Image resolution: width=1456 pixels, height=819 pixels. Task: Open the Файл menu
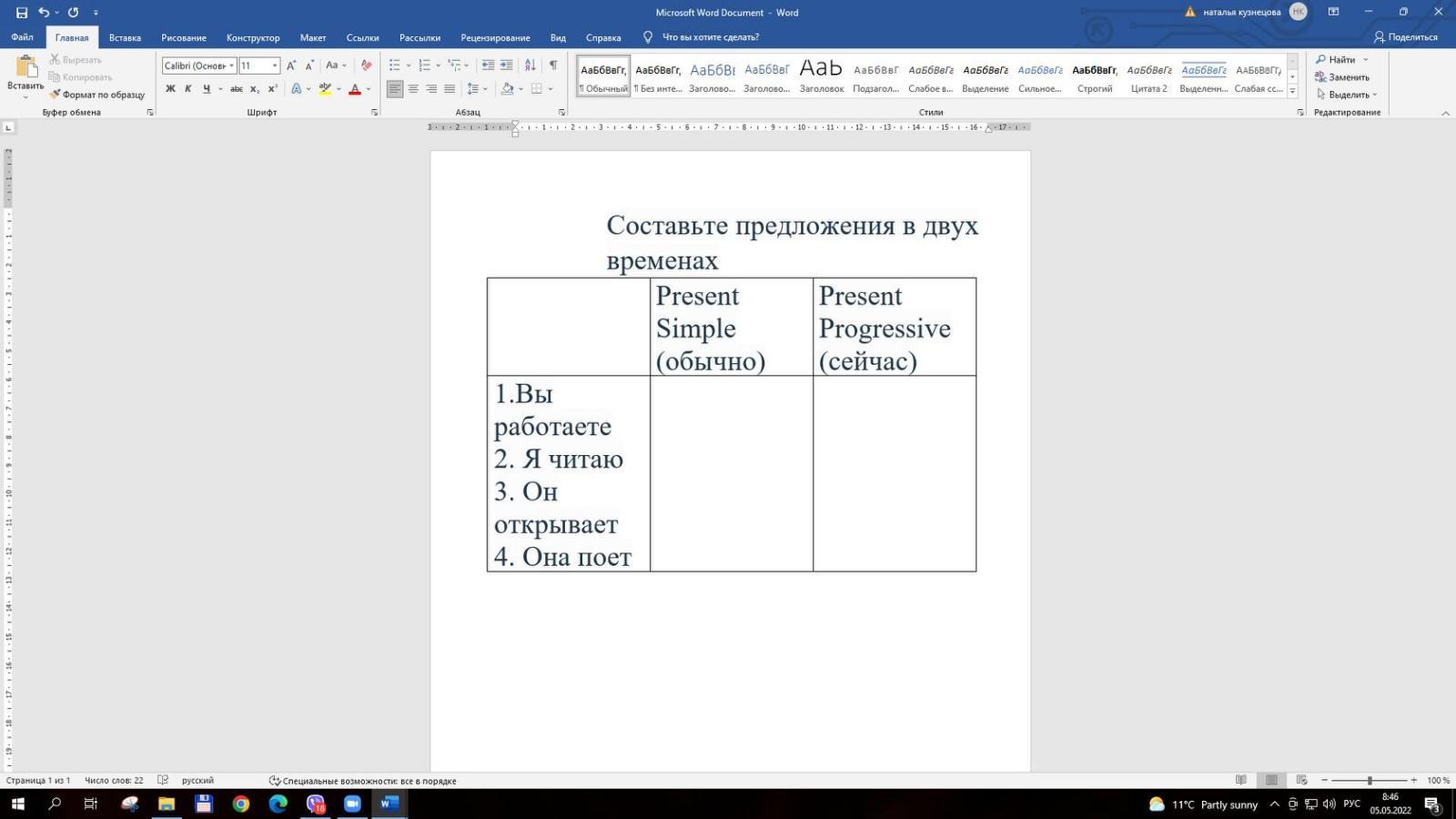(x=23, y=37)
